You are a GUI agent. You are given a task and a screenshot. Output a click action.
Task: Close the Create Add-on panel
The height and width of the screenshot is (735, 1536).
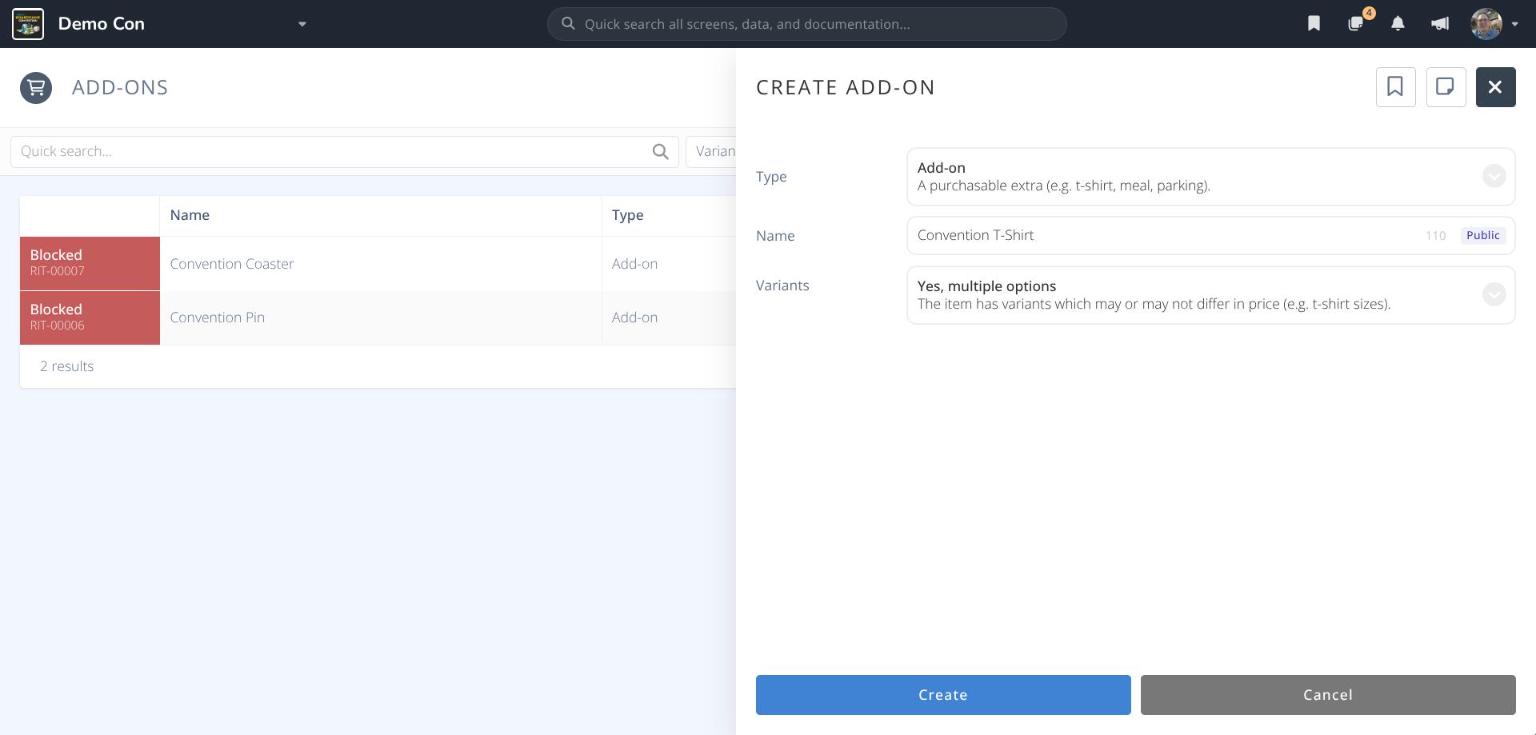point(1495,87)
